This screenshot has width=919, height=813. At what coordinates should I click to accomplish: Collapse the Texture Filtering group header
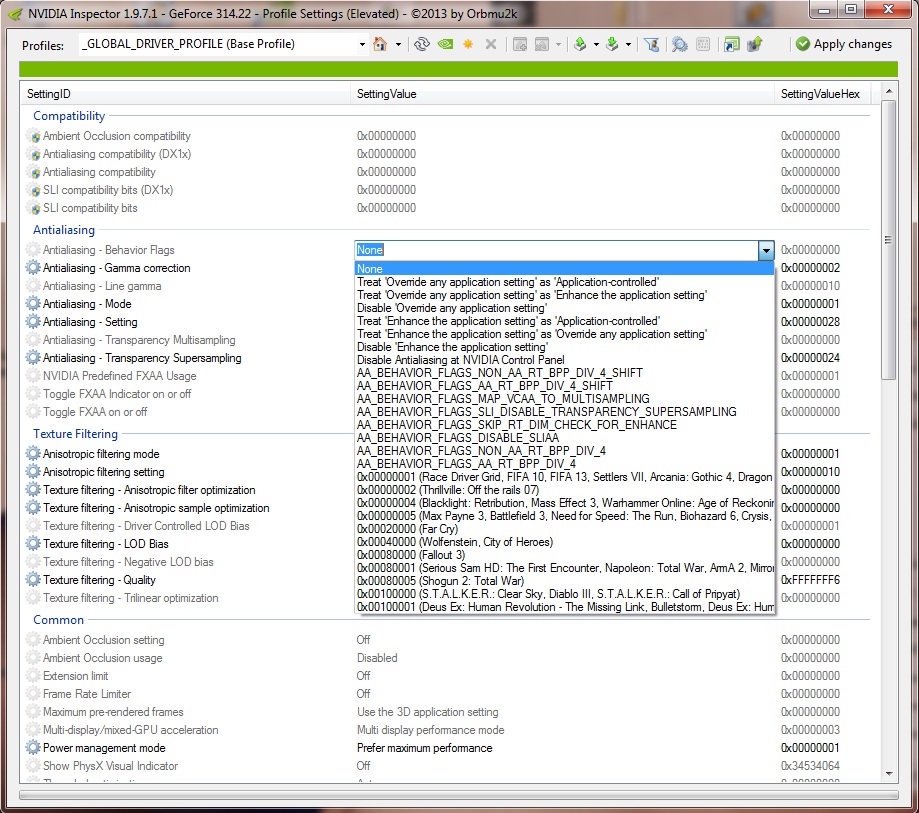point(76,434)
